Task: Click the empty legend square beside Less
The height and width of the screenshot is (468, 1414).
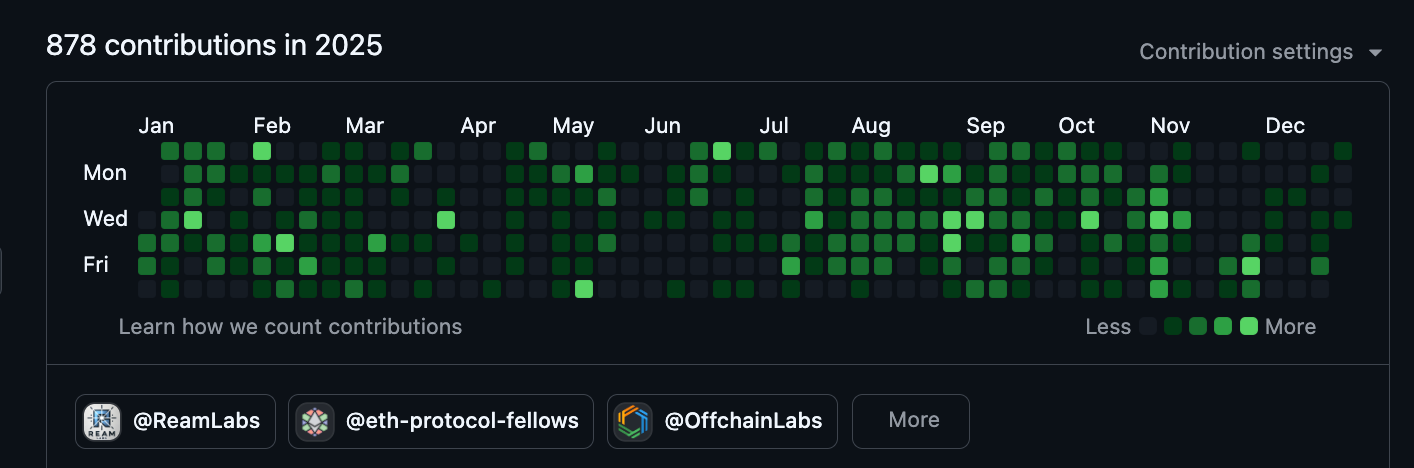Action: [1148, 326]
